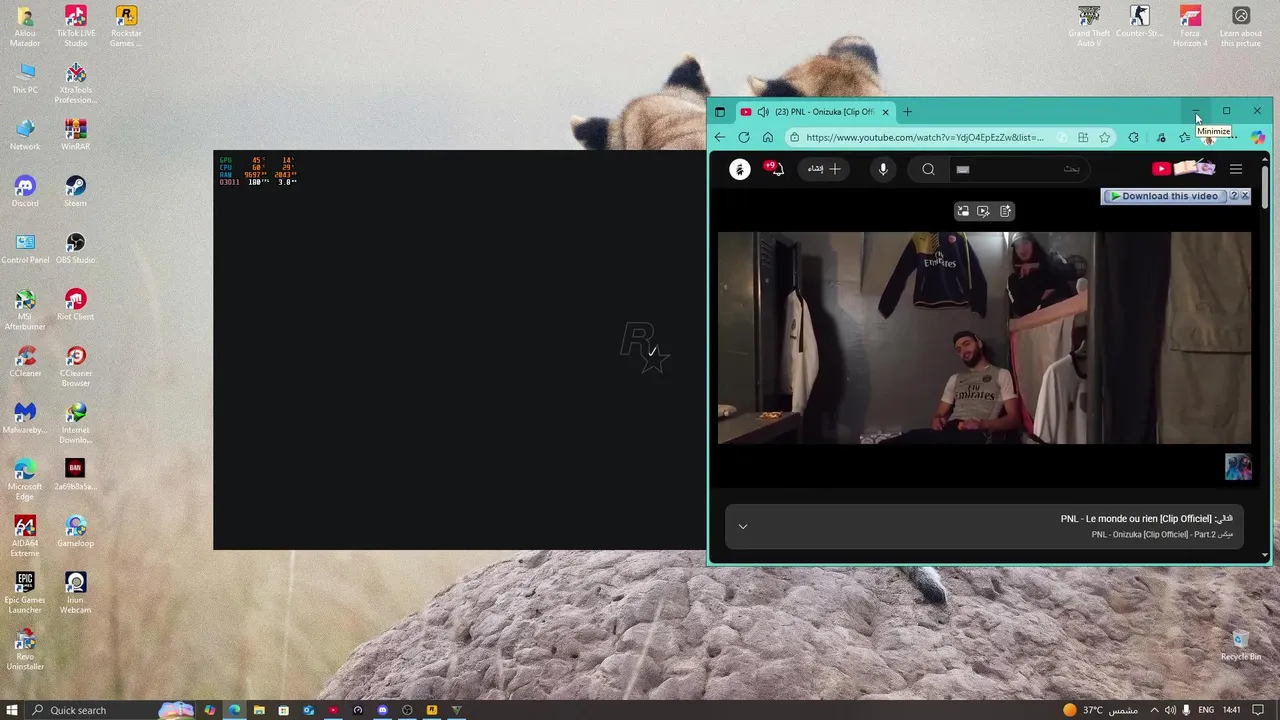The image size is (1280, 720).
Task: Open File Explorer from taskbar
Action: (259, 710)
